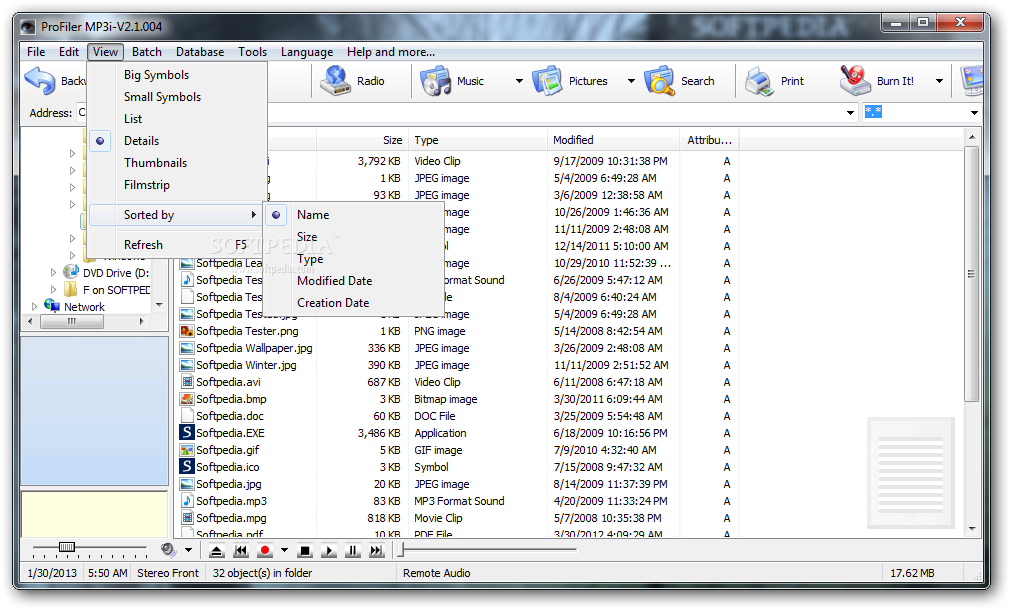Click the Pictures toolbar icon

(547, 81)
